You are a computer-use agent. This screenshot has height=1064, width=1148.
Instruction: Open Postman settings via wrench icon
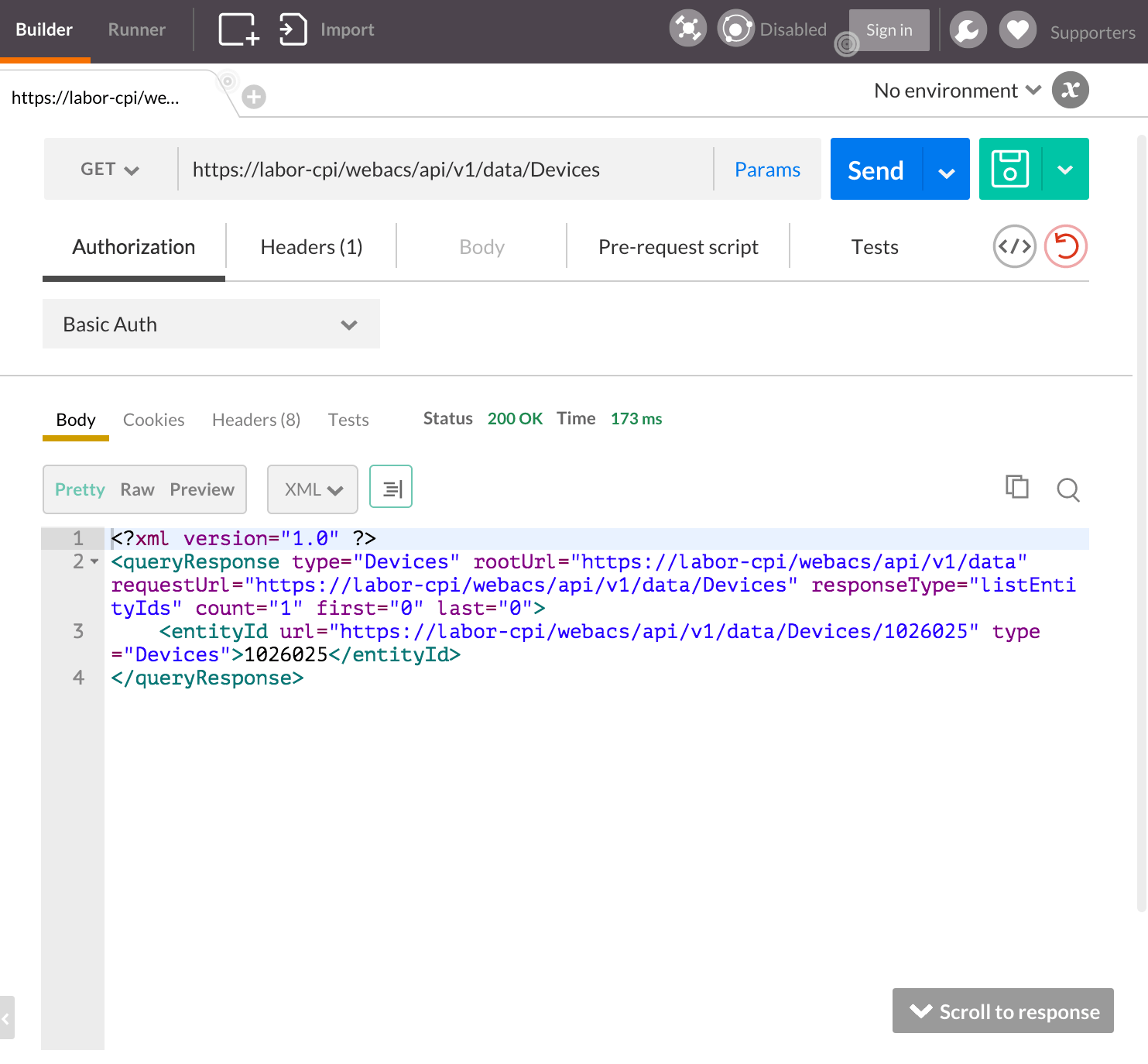(968, 29)
